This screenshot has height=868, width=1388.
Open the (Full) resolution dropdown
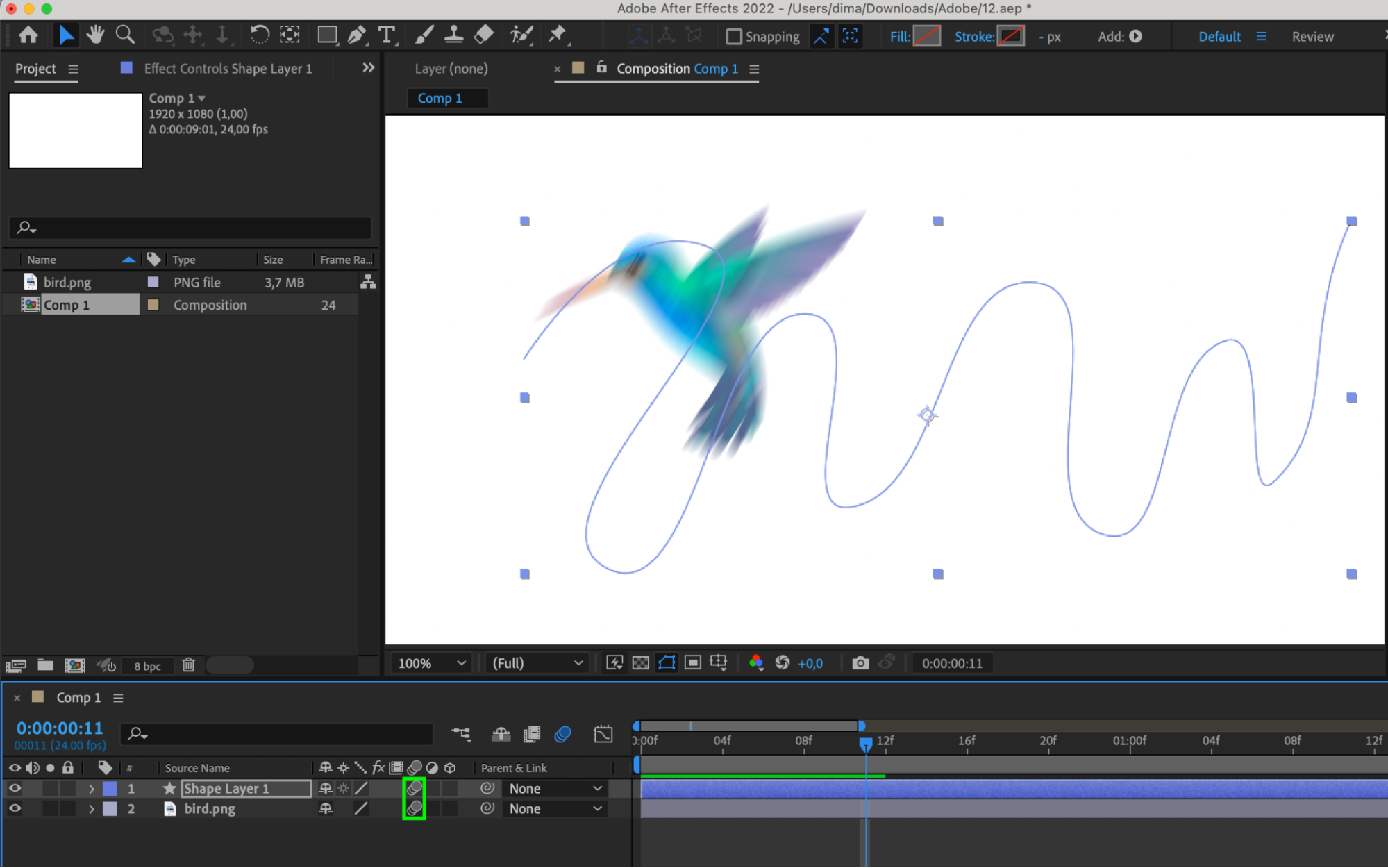(x=537, y=663)
